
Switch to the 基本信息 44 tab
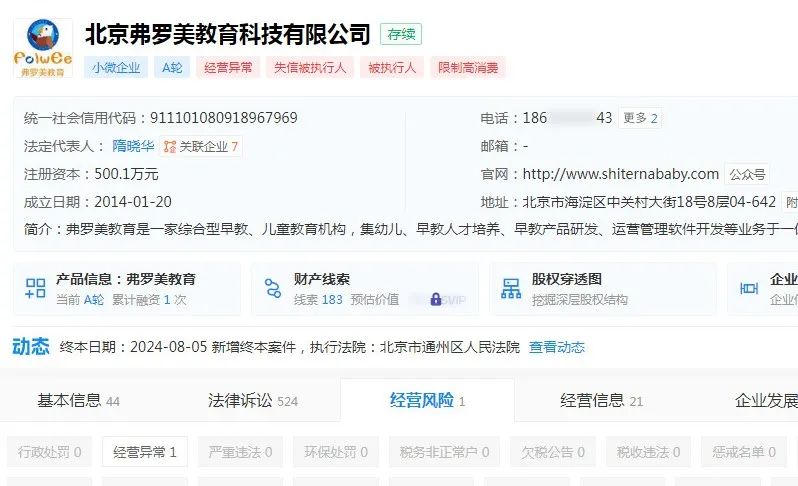coord(78,401)
